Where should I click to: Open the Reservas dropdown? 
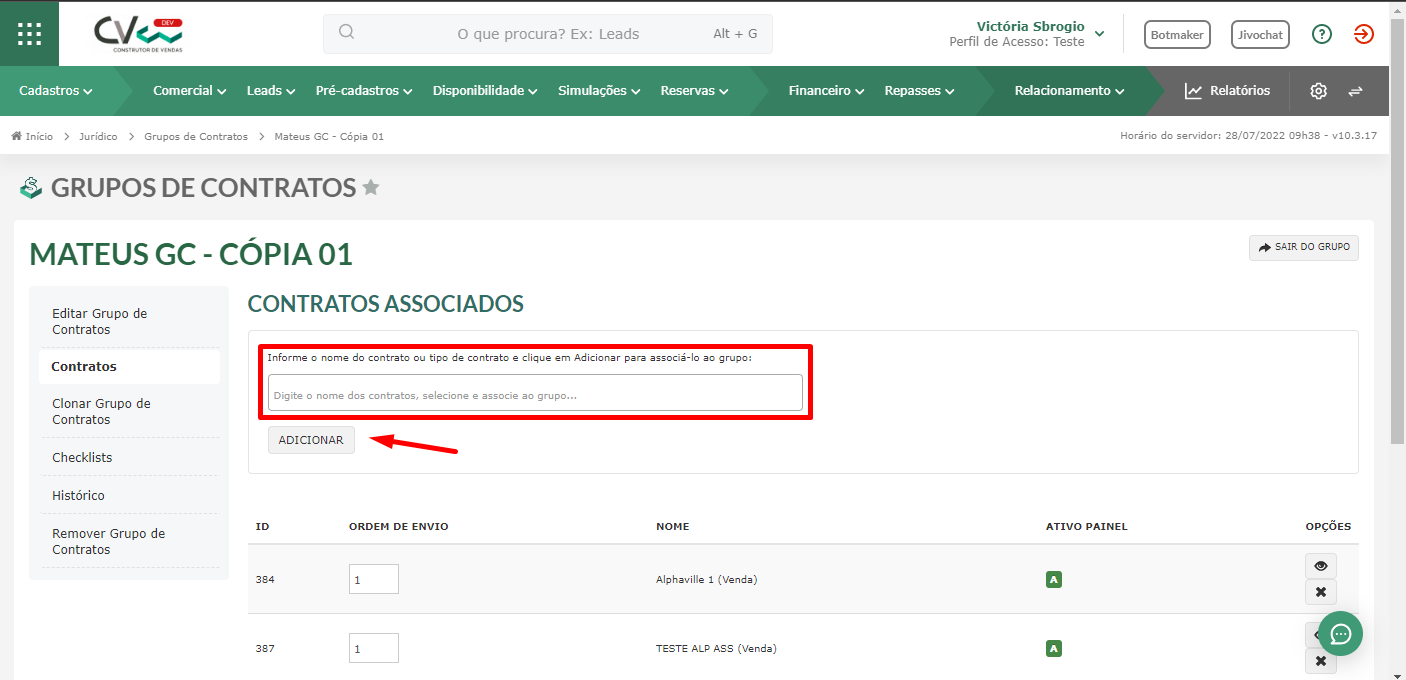pos(694,91)
